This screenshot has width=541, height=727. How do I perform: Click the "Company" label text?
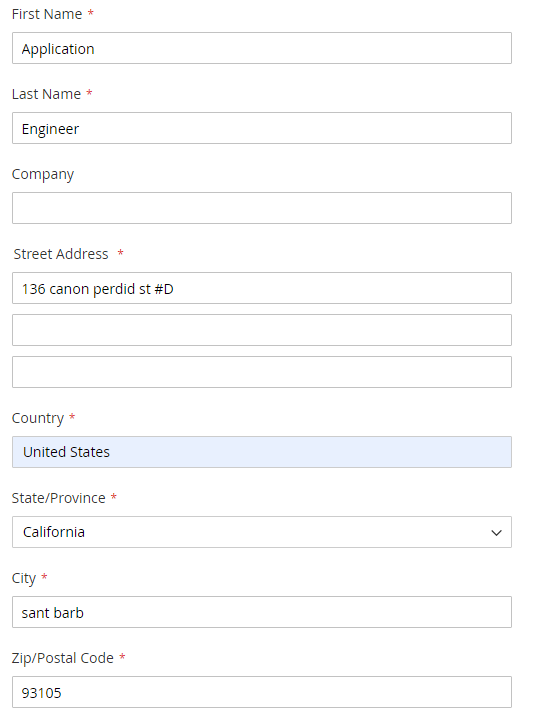(x=43, y=174)
